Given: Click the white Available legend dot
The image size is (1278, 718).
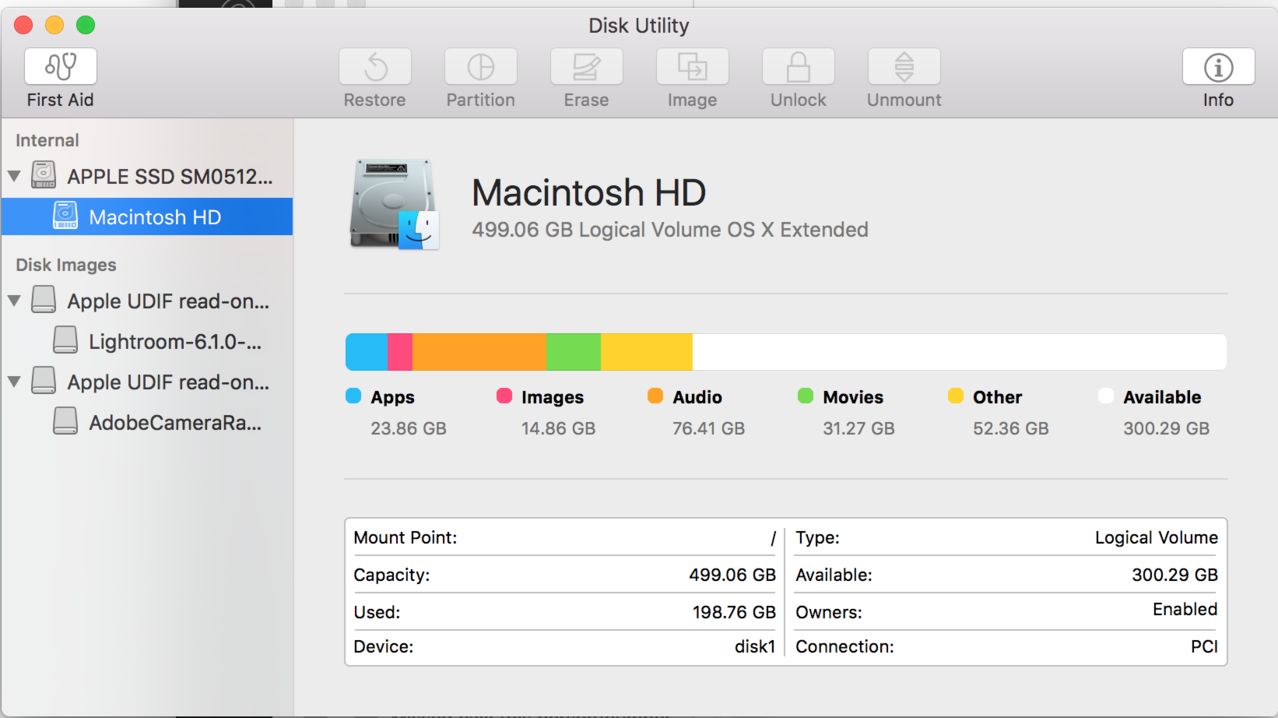Looking at the screenshot, I should point(1105,396).
